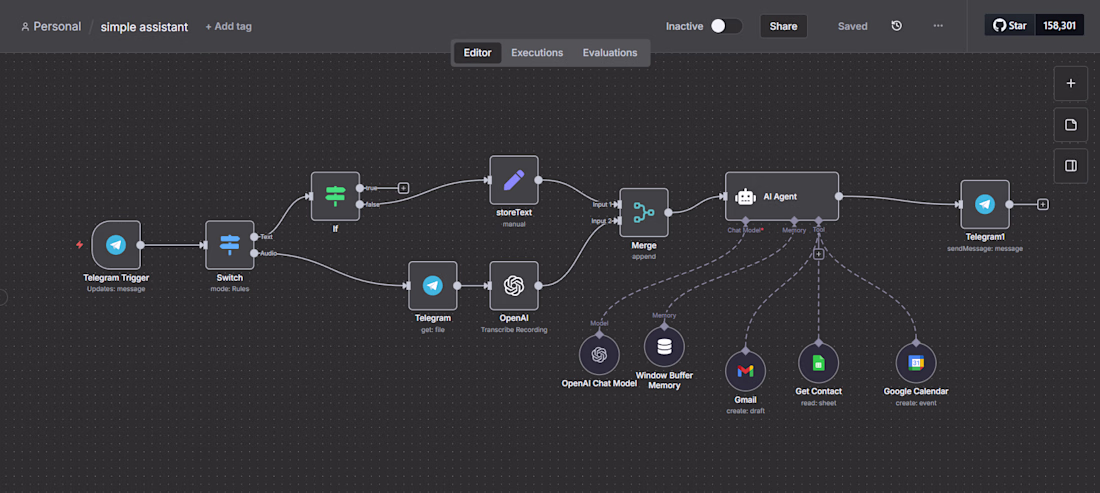The height and width of the screenshot is (493, 1100).
Task: Open the If node
Action: [x=335, y=196]
